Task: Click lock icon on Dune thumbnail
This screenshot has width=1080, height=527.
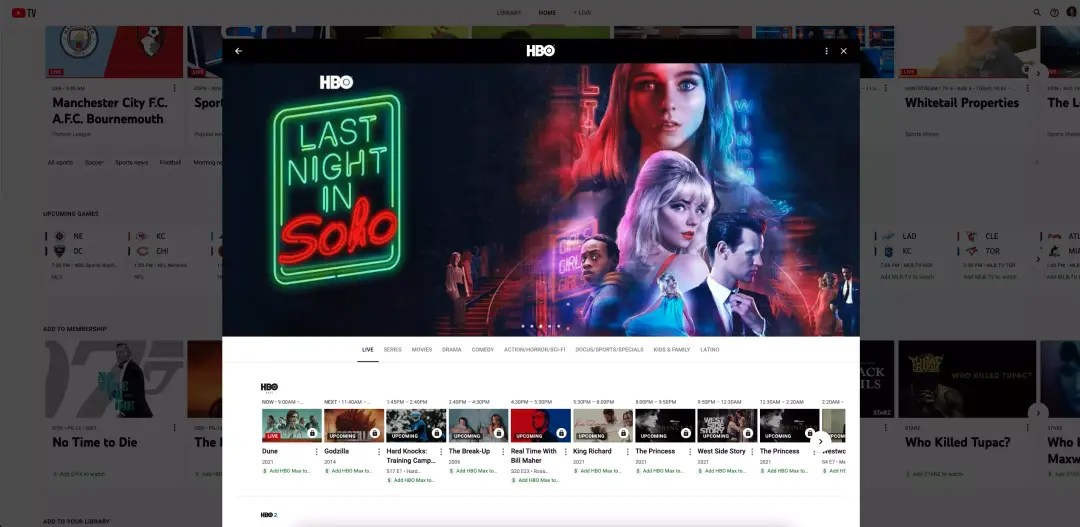Action: (312, 433)
